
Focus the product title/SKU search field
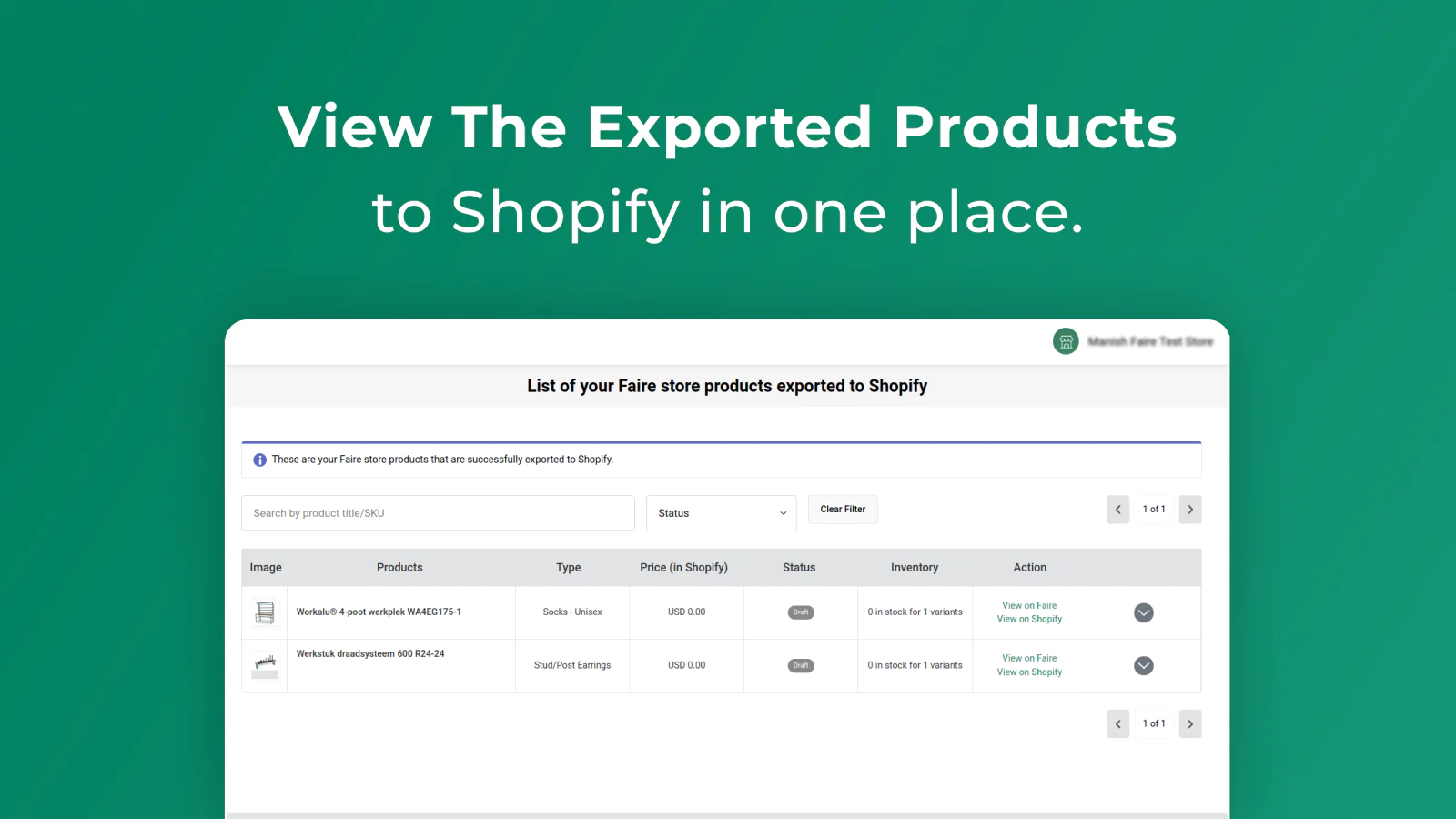coord(438,513)
